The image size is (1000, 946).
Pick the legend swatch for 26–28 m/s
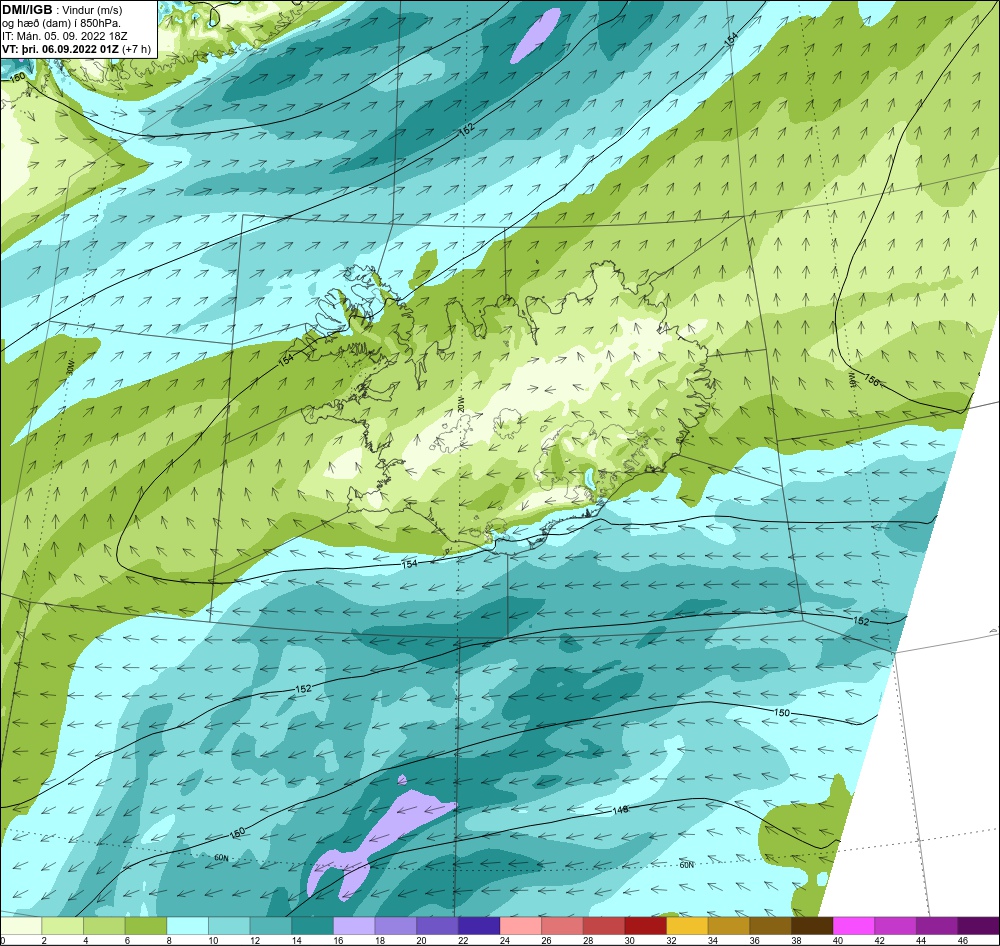562,926
